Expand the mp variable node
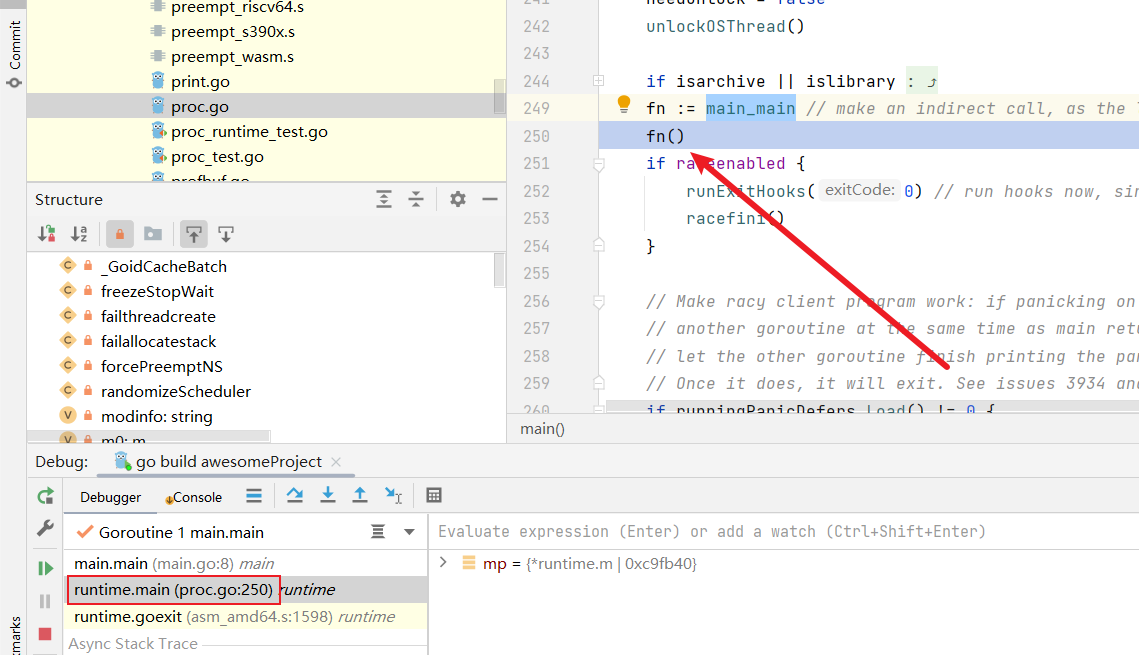Image resolution: width=1139 pixels, height=655 pixels. click(x=444, y=563)
